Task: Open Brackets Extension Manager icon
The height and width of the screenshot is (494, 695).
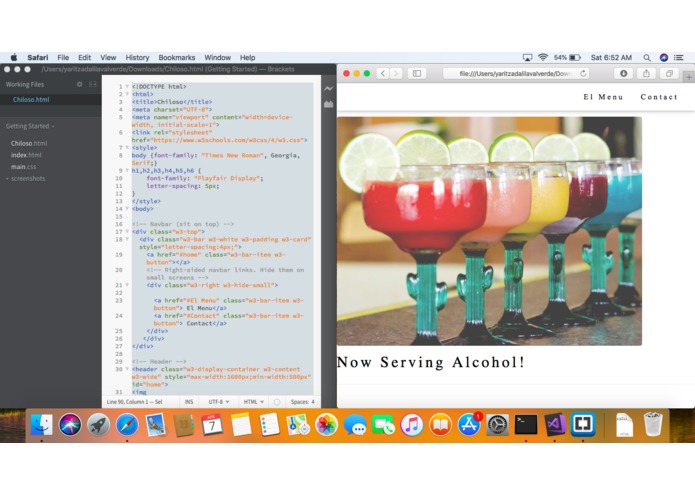Action: pyautogui.click(x=328, y=105)
